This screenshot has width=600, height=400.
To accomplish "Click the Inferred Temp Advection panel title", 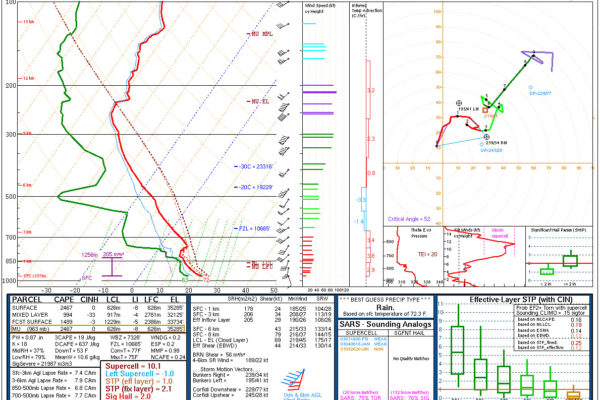I will click(x=367, y=11).
